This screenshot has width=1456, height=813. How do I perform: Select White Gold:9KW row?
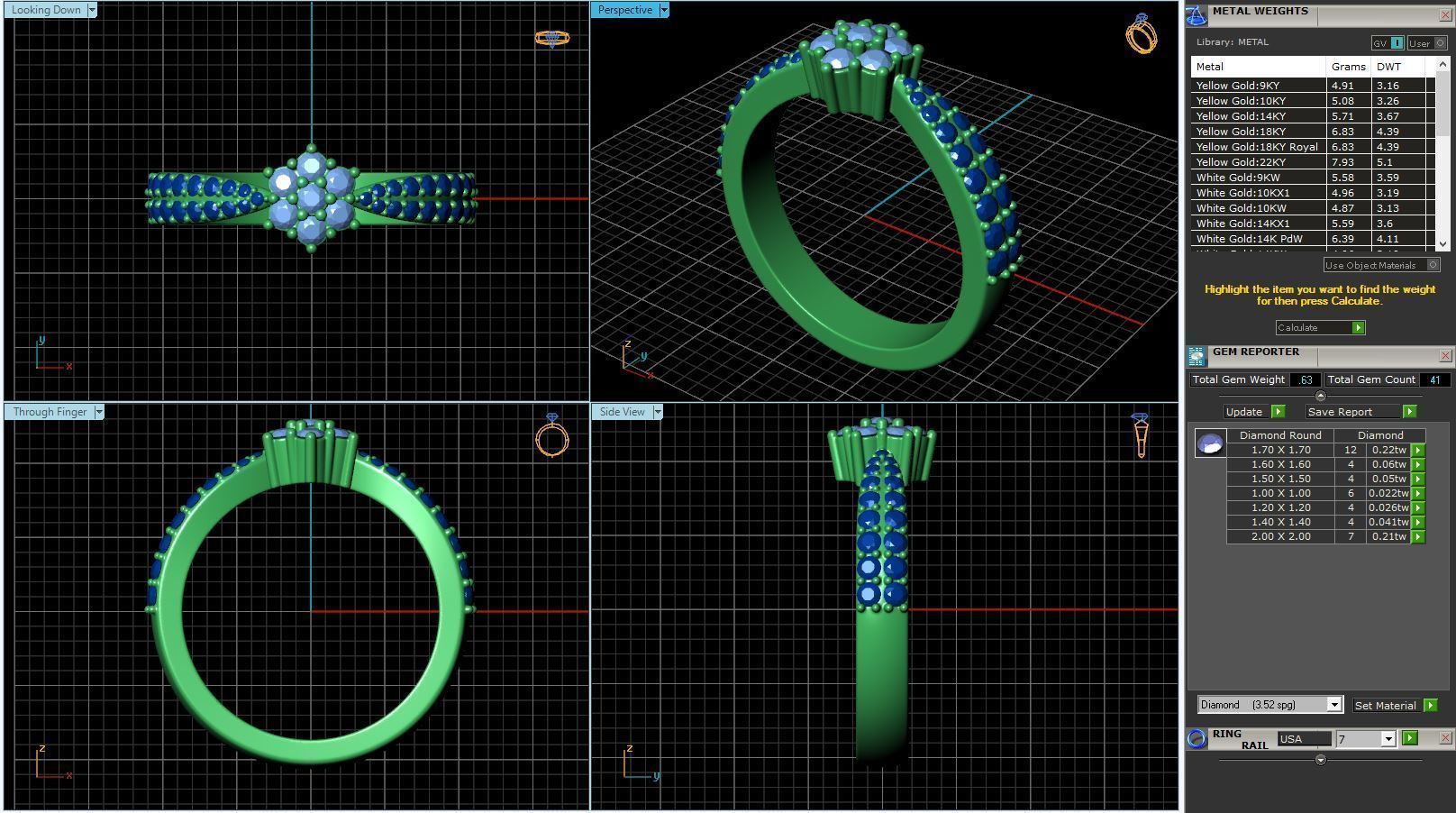click(1312, 178)
